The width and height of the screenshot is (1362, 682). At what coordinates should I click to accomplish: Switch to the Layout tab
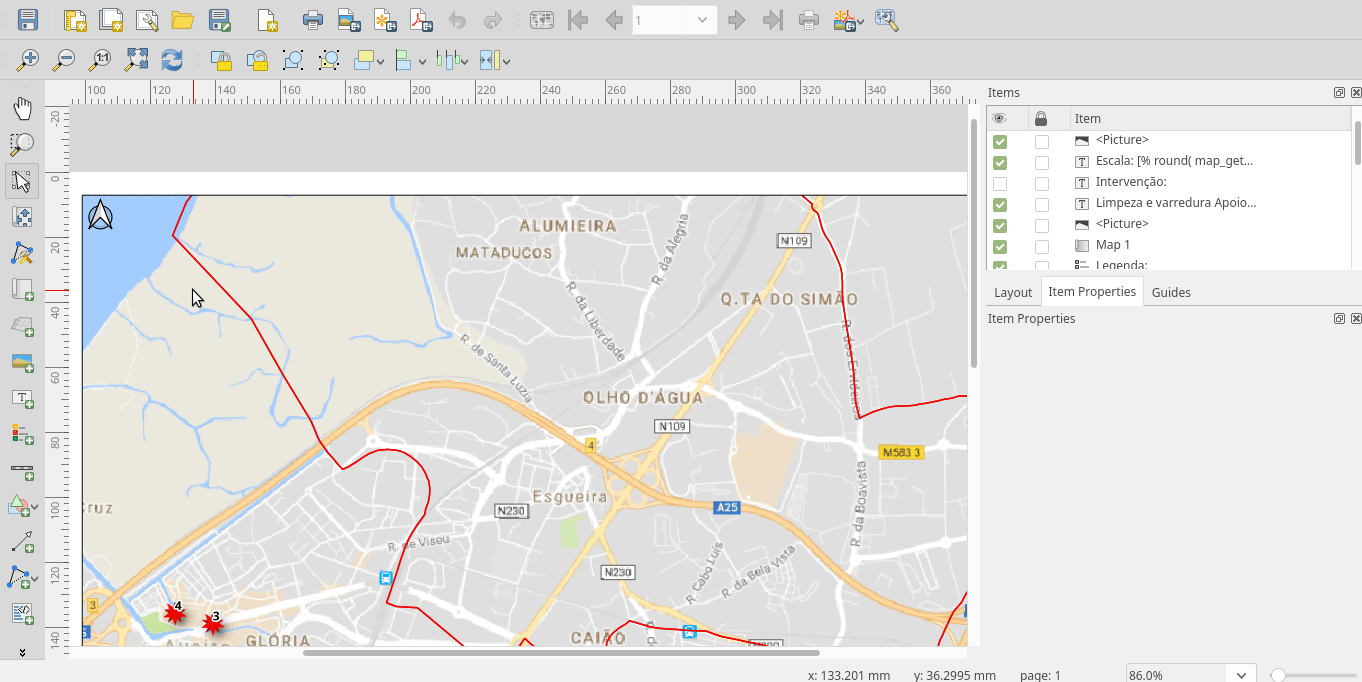coord(1012,292)
